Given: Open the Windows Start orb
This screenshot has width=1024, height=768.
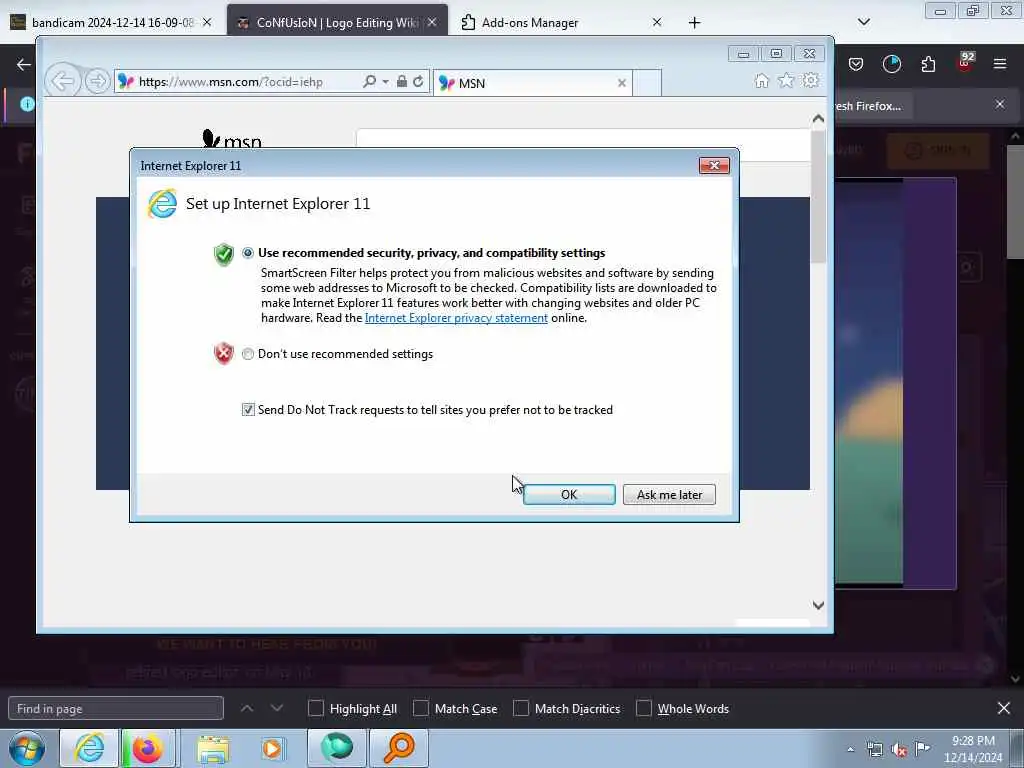Looking at the screenshot, I should pos(27,748).
